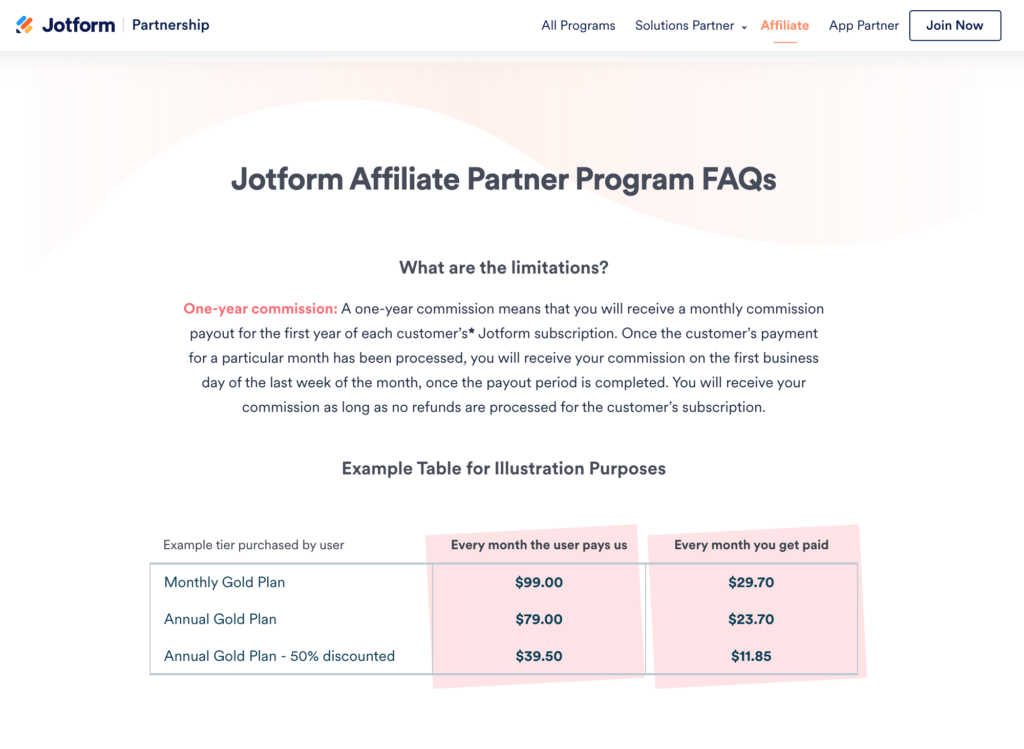Click 'Every month the user pays us' header
The width and height of the screenshot is (1024, 749).
click(539, 545)
